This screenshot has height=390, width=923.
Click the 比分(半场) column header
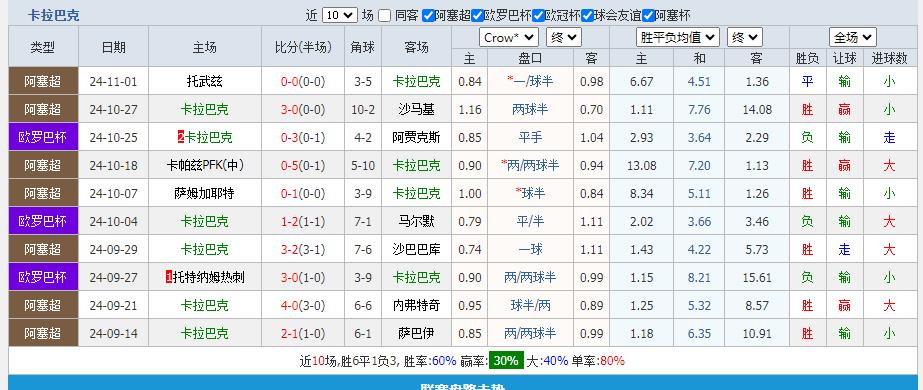[x=303, y=47]
